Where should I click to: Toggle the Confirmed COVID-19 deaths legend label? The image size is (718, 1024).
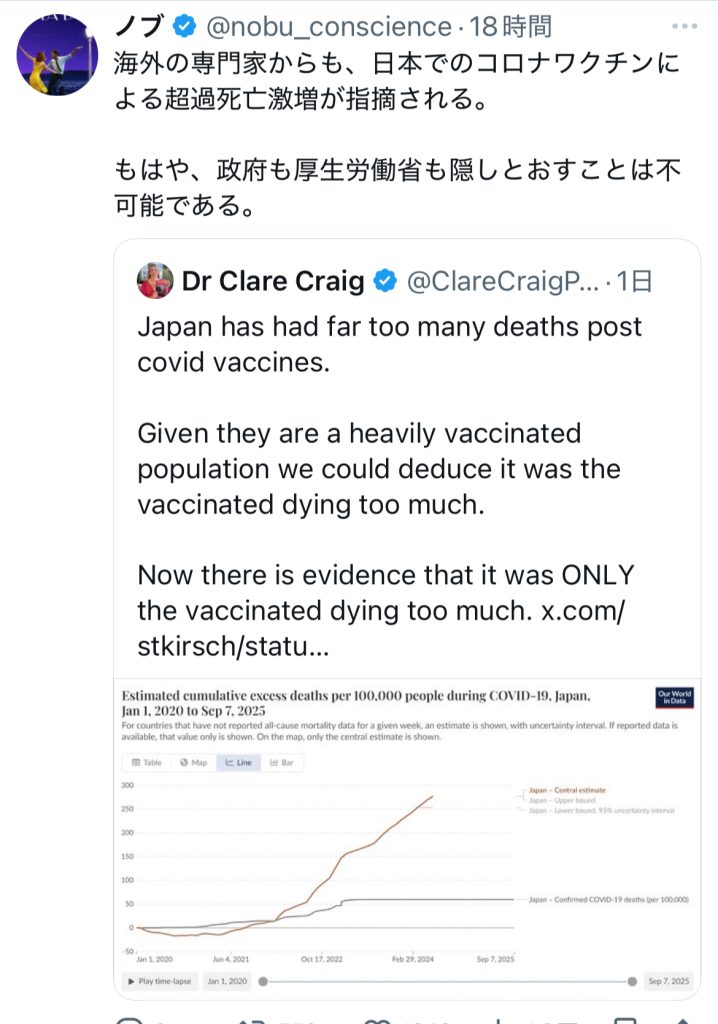coord(608,900)
